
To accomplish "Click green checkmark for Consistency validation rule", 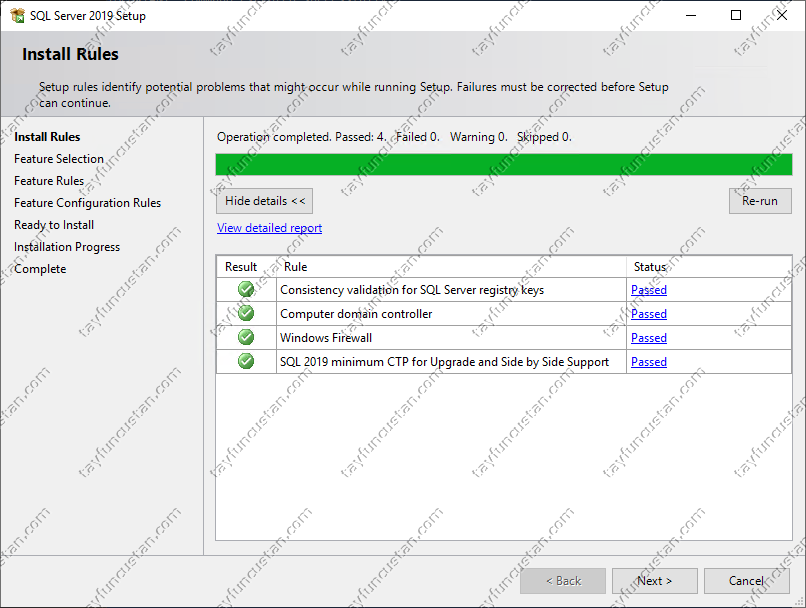I will click(x=246, y=290).
